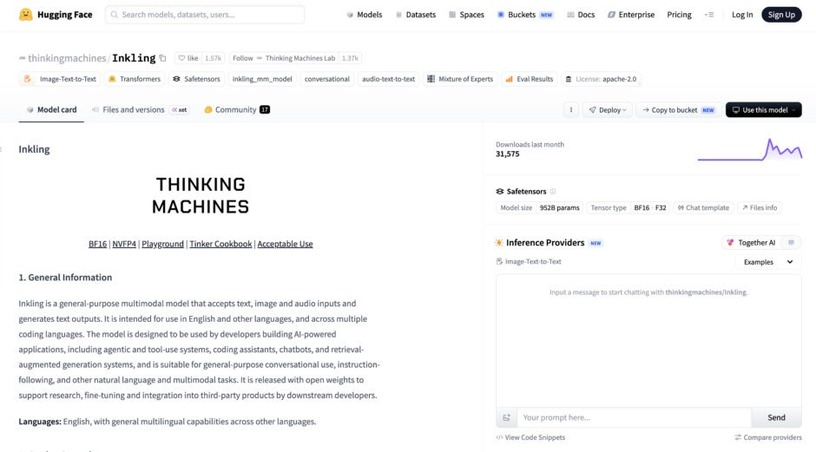Viewport: 816px width, 452px height.
Task: Switch to the Model card tab
Action: [52, 110]
